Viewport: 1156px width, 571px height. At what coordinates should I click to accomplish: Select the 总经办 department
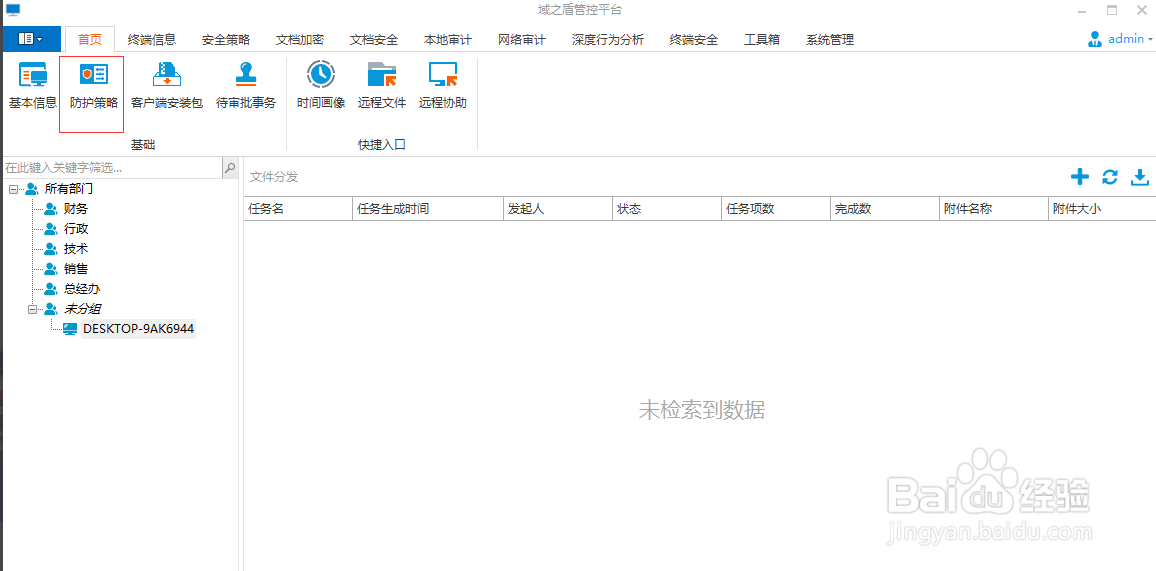[82, 289]
